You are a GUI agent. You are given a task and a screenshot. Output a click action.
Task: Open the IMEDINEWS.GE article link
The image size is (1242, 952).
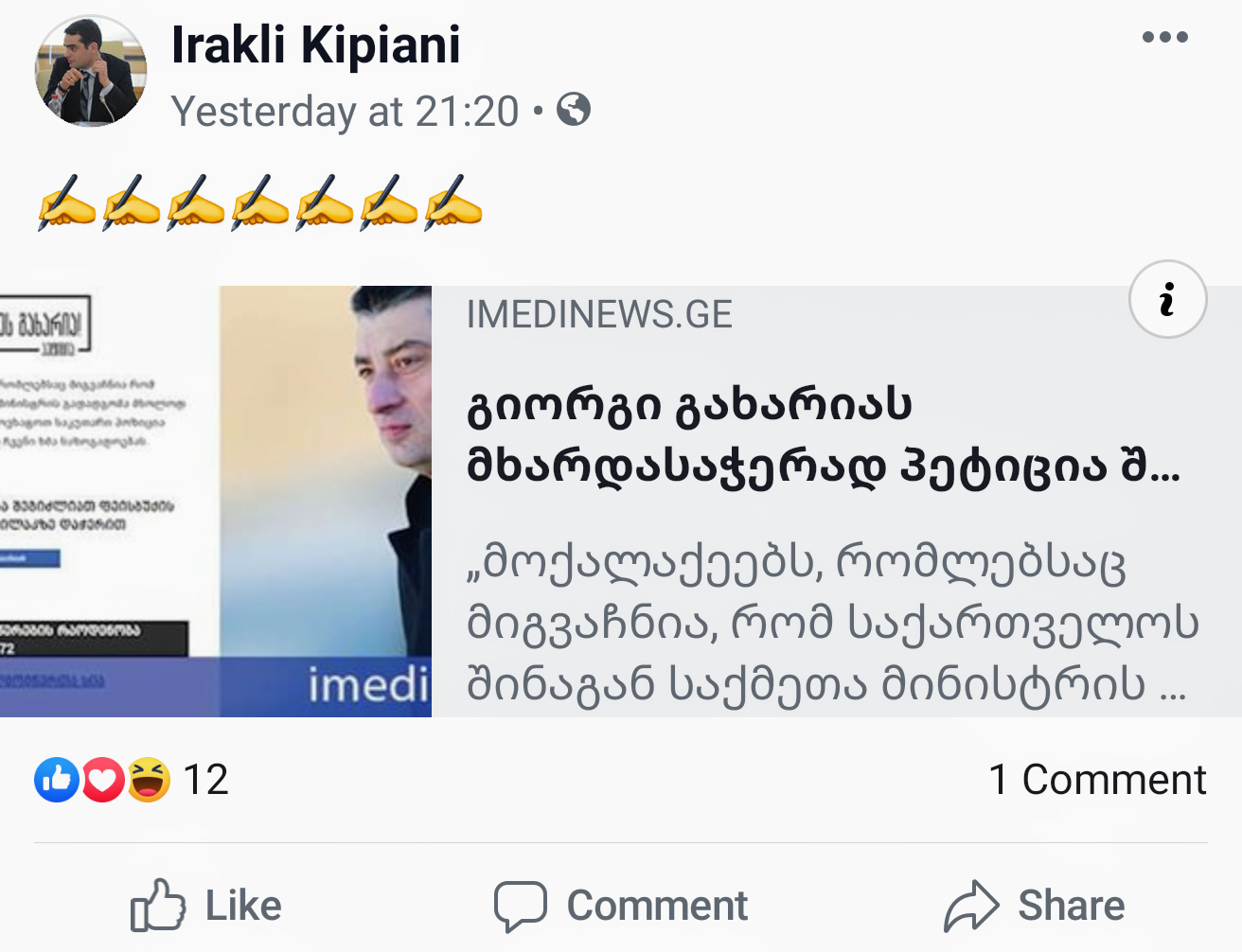click(599, 314)
